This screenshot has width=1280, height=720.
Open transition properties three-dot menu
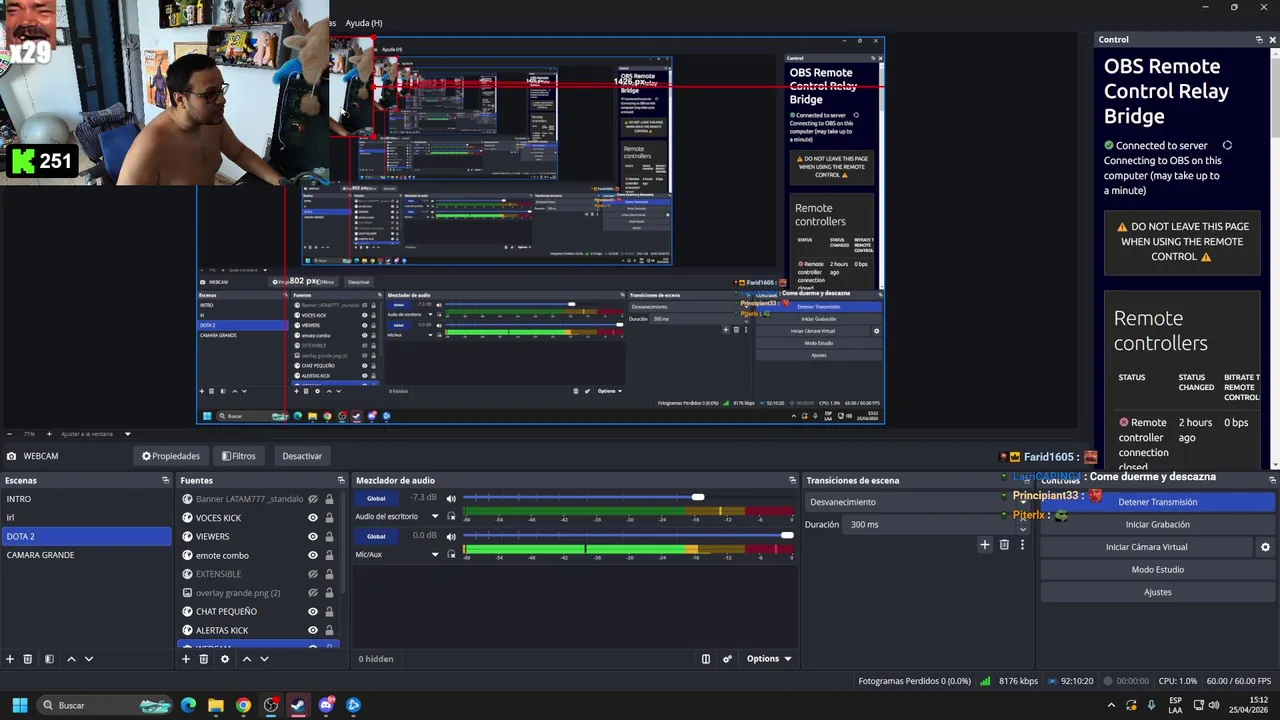[1022, 545]
